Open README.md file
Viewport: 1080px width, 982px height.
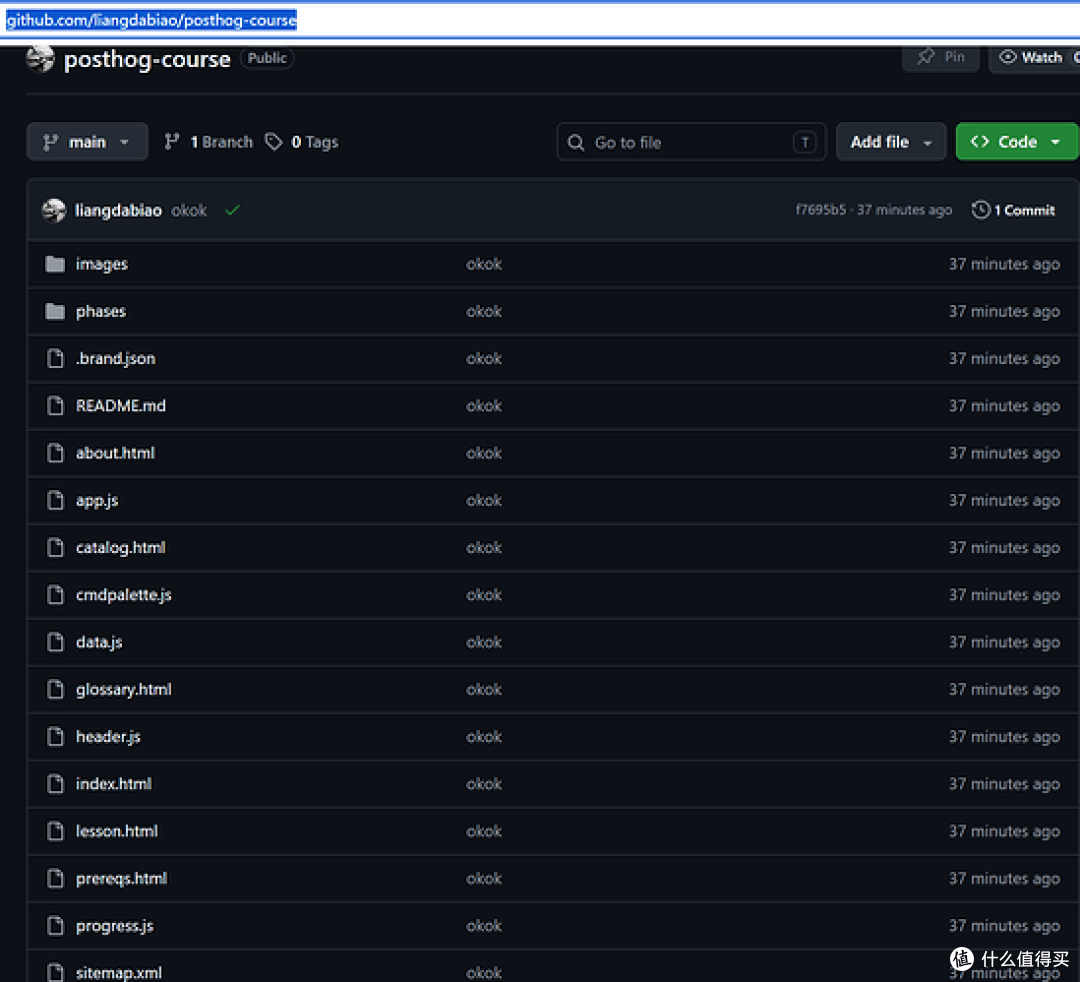click(121, 406)
